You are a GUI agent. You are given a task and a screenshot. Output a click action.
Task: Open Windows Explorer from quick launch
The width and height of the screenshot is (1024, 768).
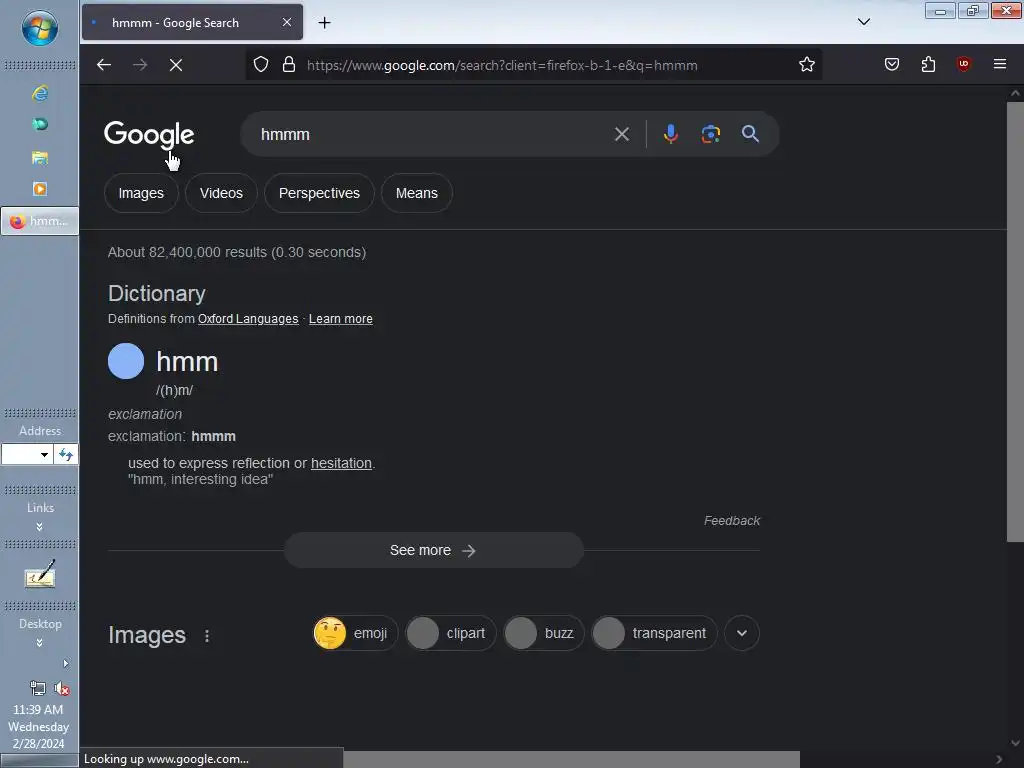pos(40,157)
